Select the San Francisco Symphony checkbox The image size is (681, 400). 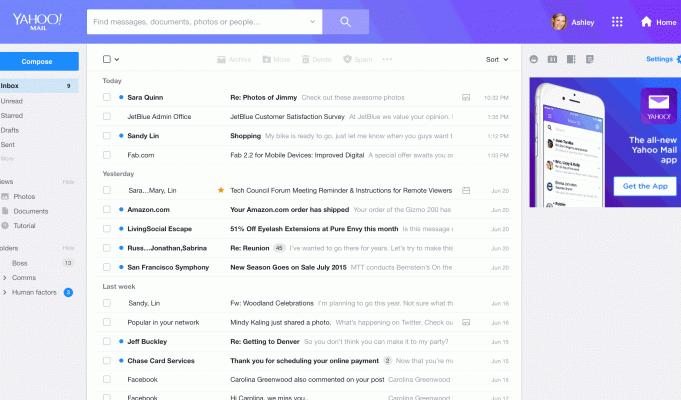point(107,267)
